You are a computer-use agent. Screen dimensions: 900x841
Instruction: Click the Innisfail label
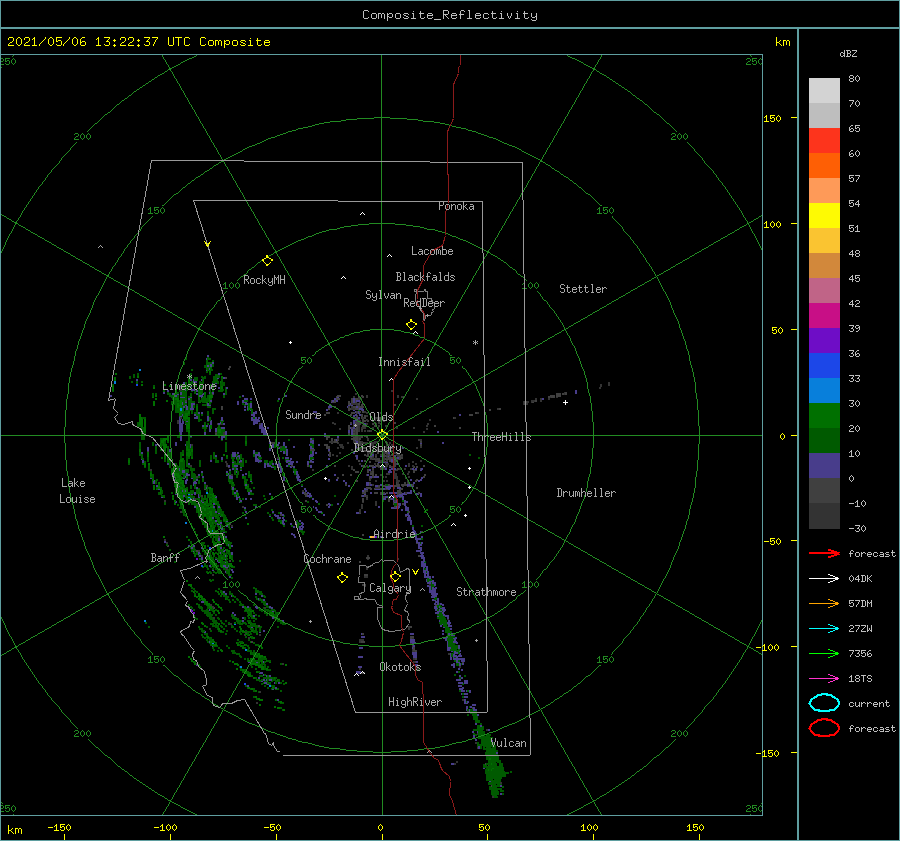point(404,362)
